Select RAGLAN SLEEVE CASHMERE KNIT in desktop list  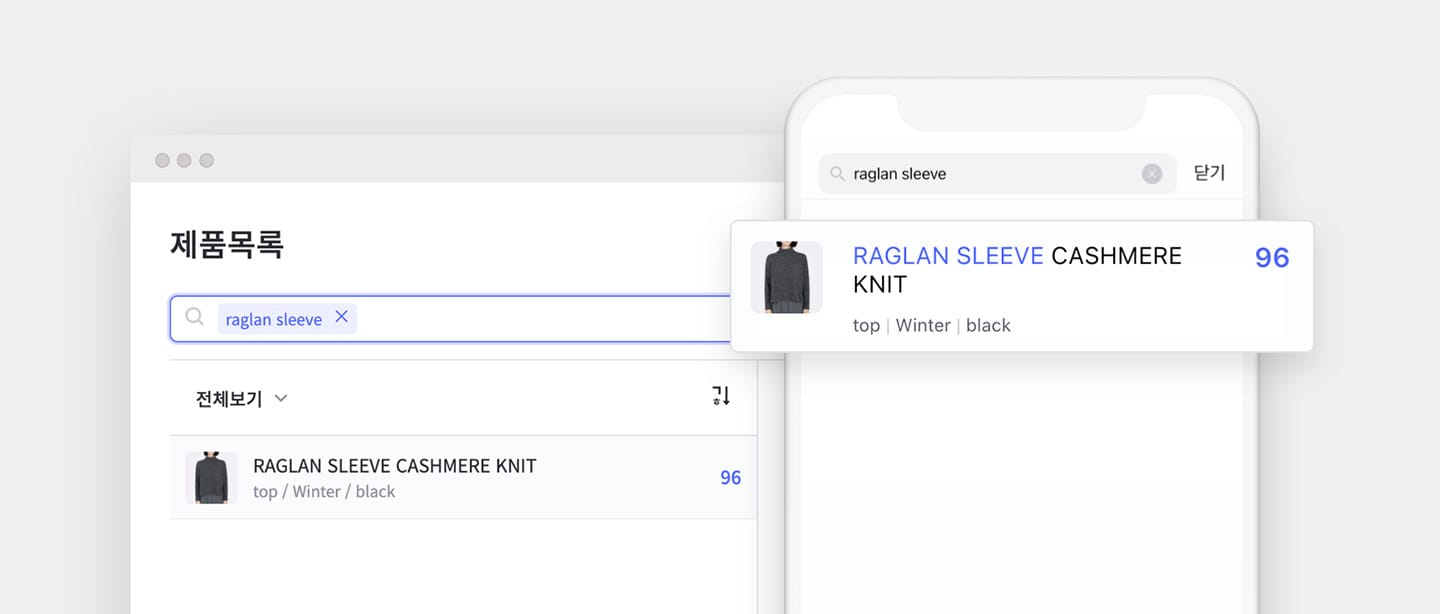396,465
